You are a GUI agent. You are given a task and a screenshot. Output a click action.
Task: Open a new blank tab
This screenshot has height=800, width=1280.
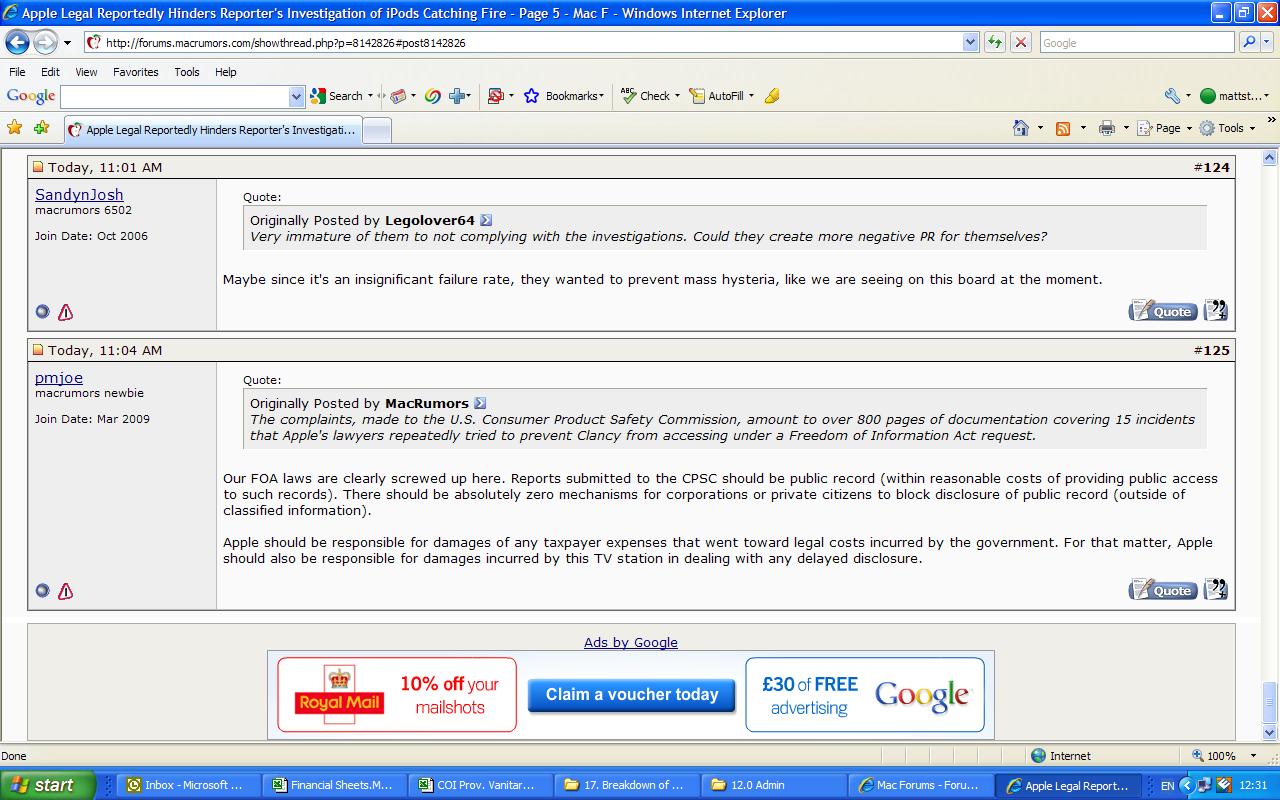tap(376, 130)
